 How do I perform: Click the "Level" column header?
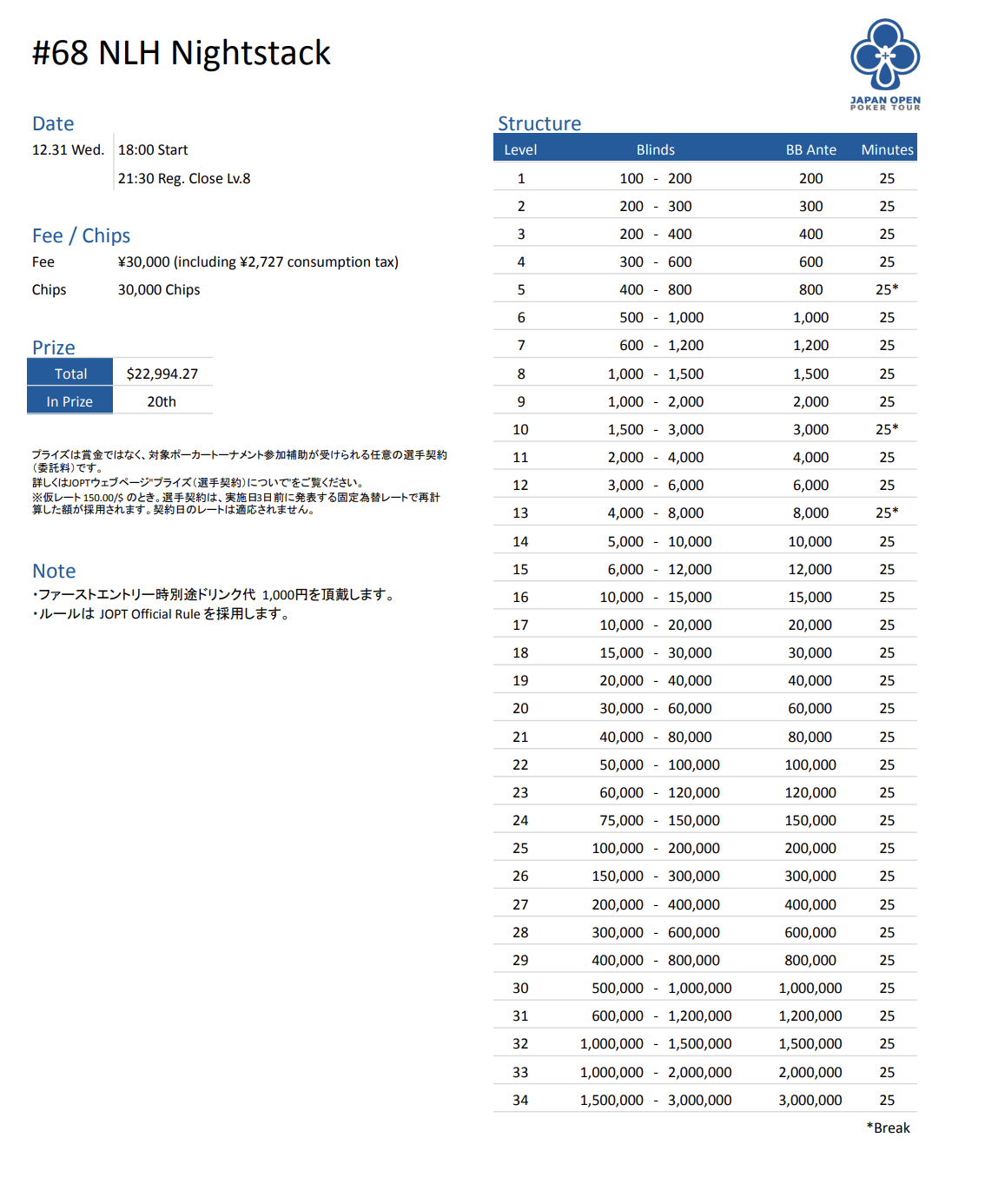520,149
